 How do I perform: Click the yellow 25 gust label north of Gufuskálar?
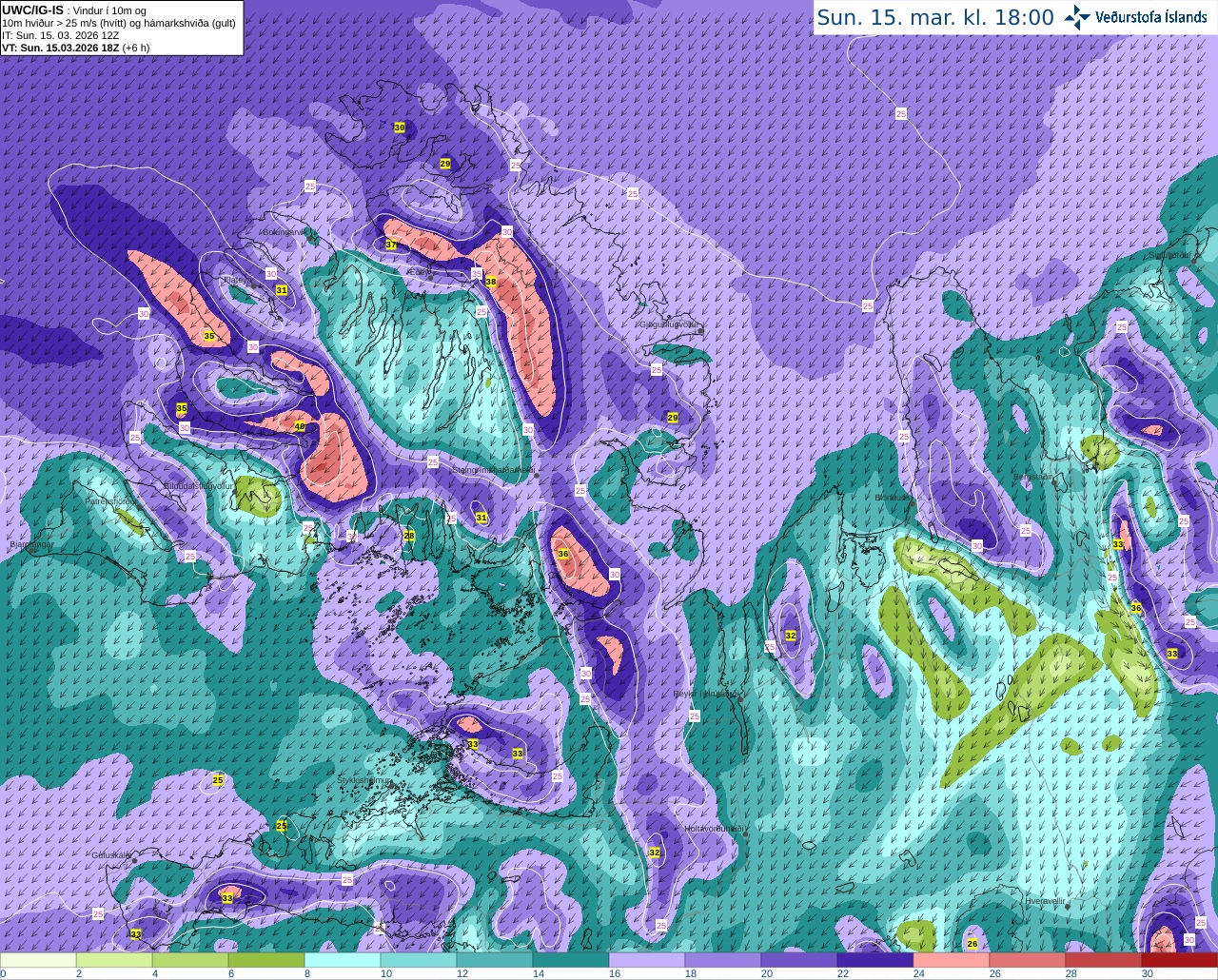pos(218,780)
